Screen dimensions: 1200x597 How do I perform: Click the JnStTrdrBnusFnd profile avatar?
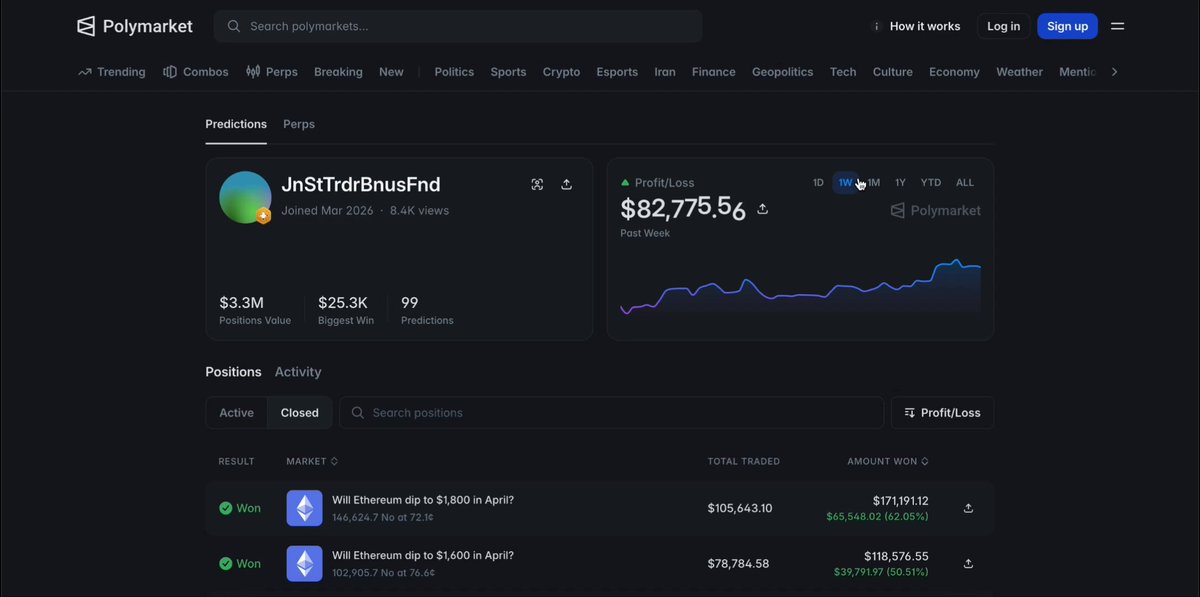point(245,197)
